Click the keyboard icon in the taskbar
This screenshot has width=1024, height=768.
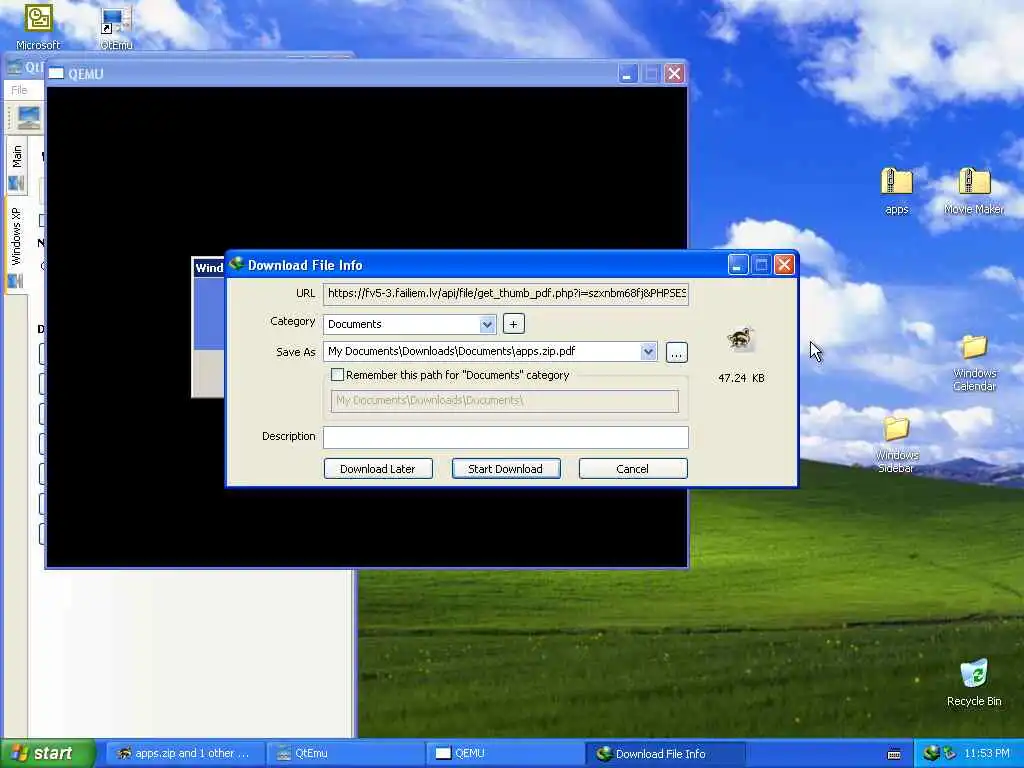894,754
